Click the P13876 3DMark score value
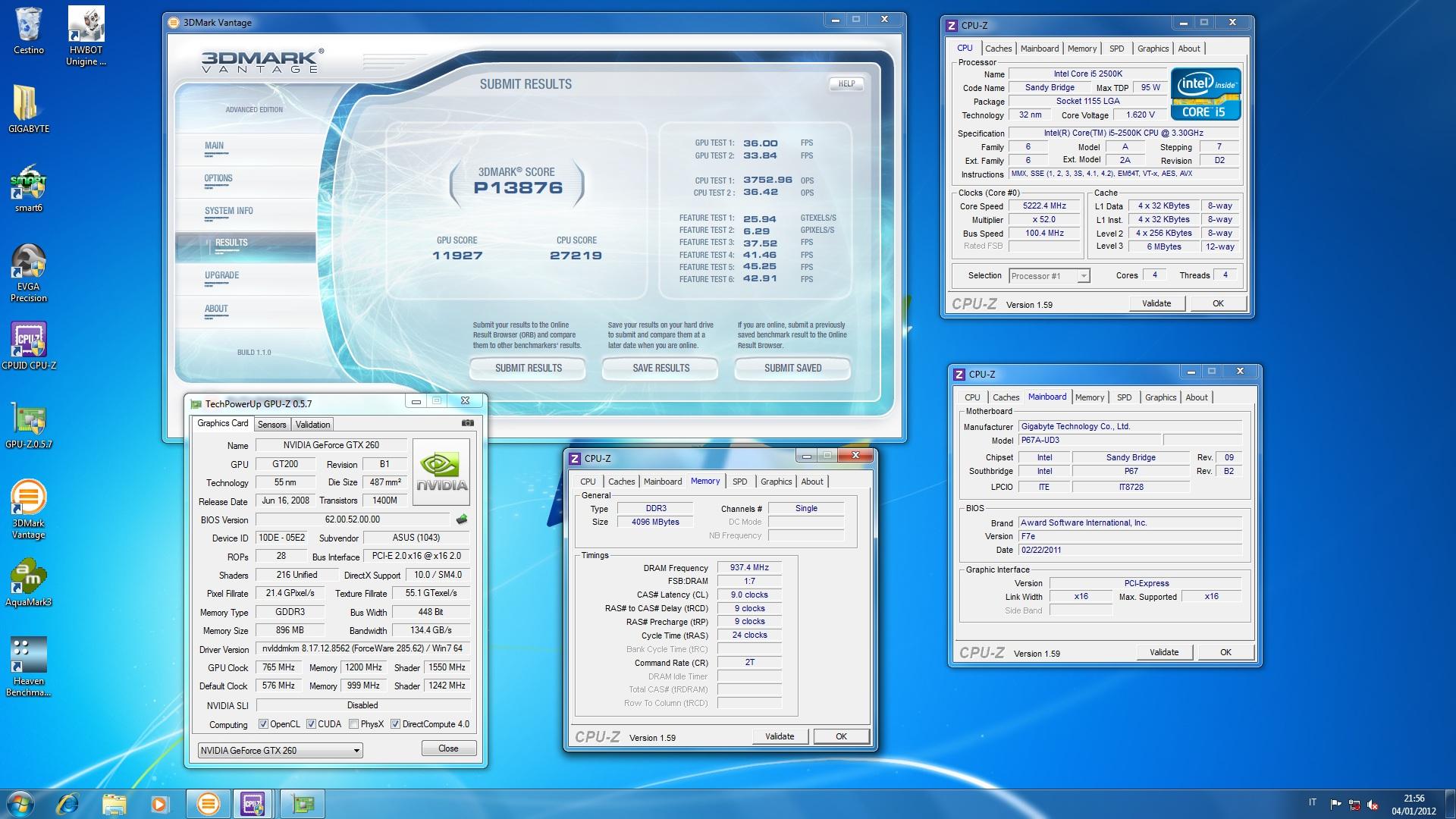1456x819 pixels. click(518, 188)
